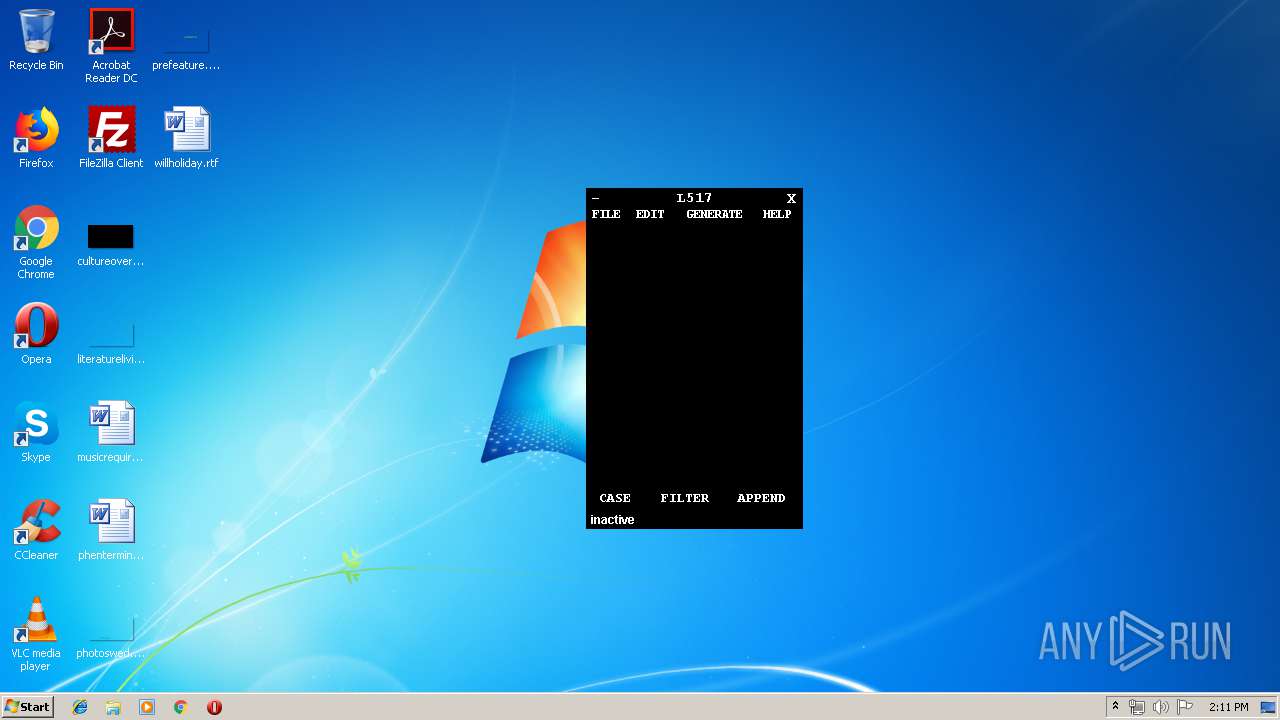Open the GENERATE menu in L517
Viewport: 1280px width, 720px height.
pos(714,214)
